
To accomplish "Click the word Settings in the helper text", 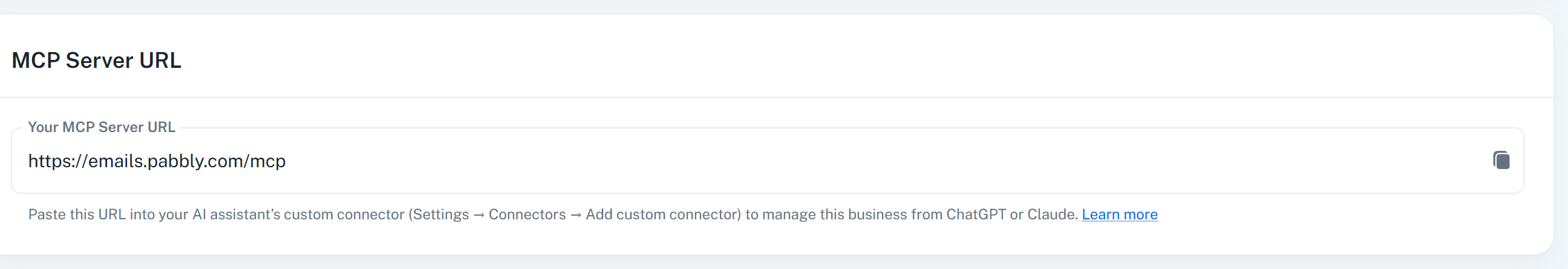I will click(x=440, y=214).
